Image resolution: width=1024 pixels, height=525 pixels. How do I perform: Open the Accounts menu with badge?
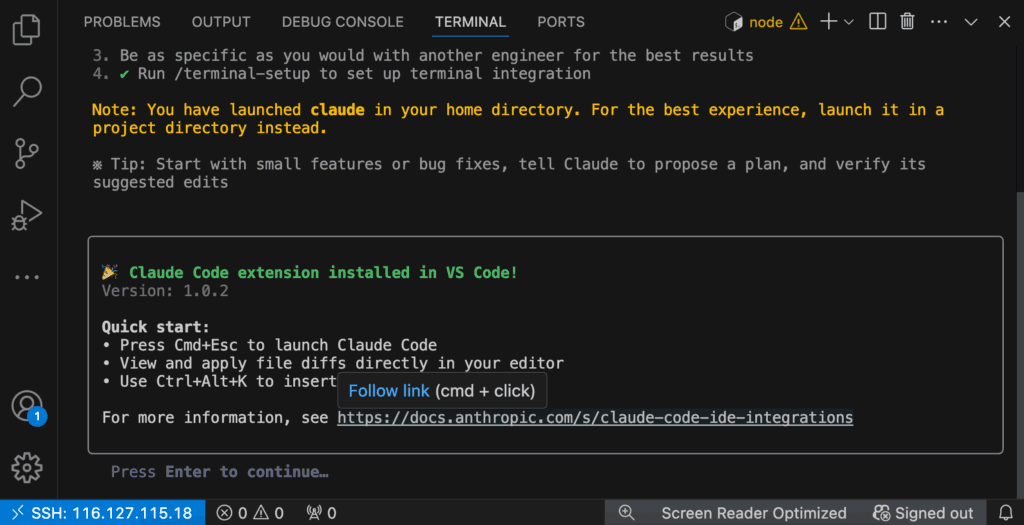28,407
